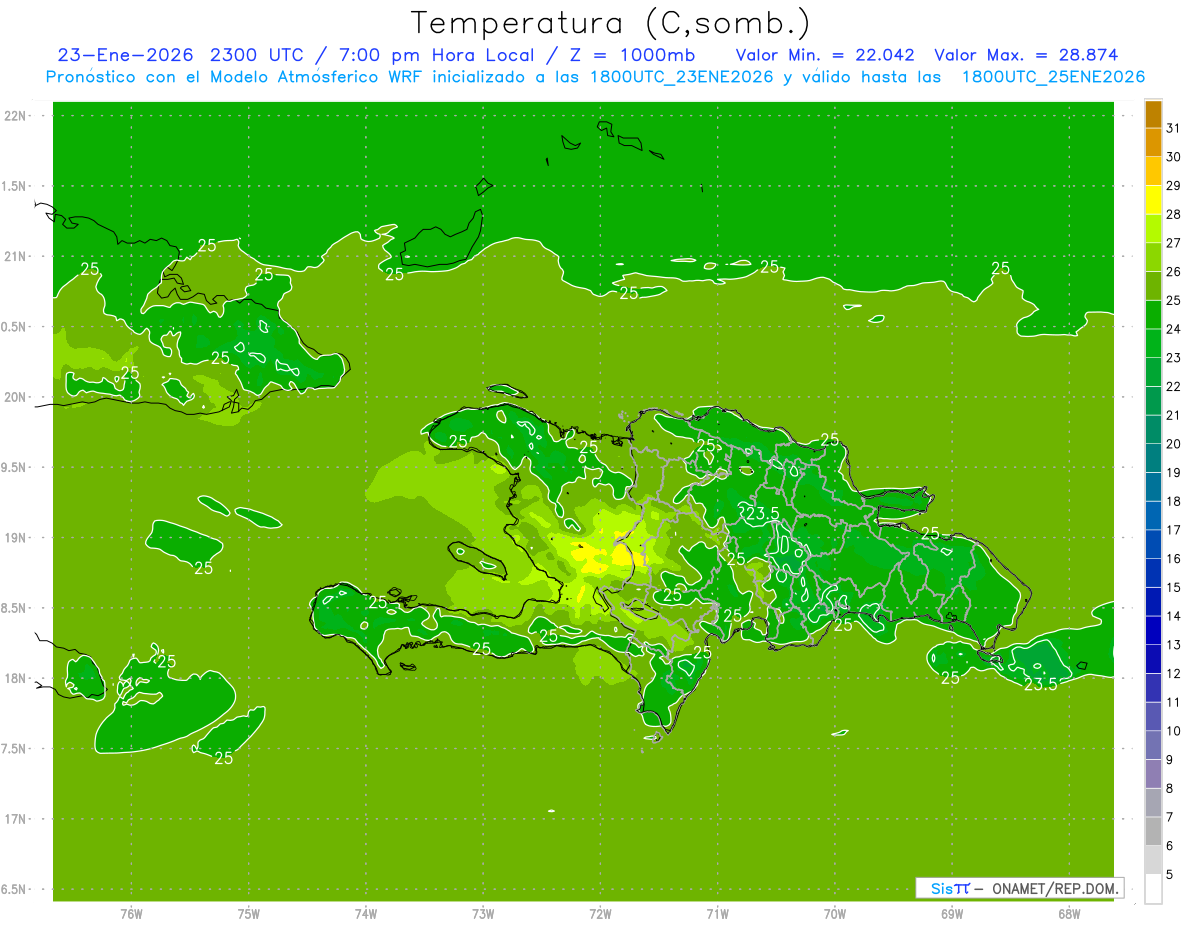Viewport: 1200px width, 927px height.
Task: Click "Valor Max. = 28.874" value
Action: click(x=1026, y=55)
